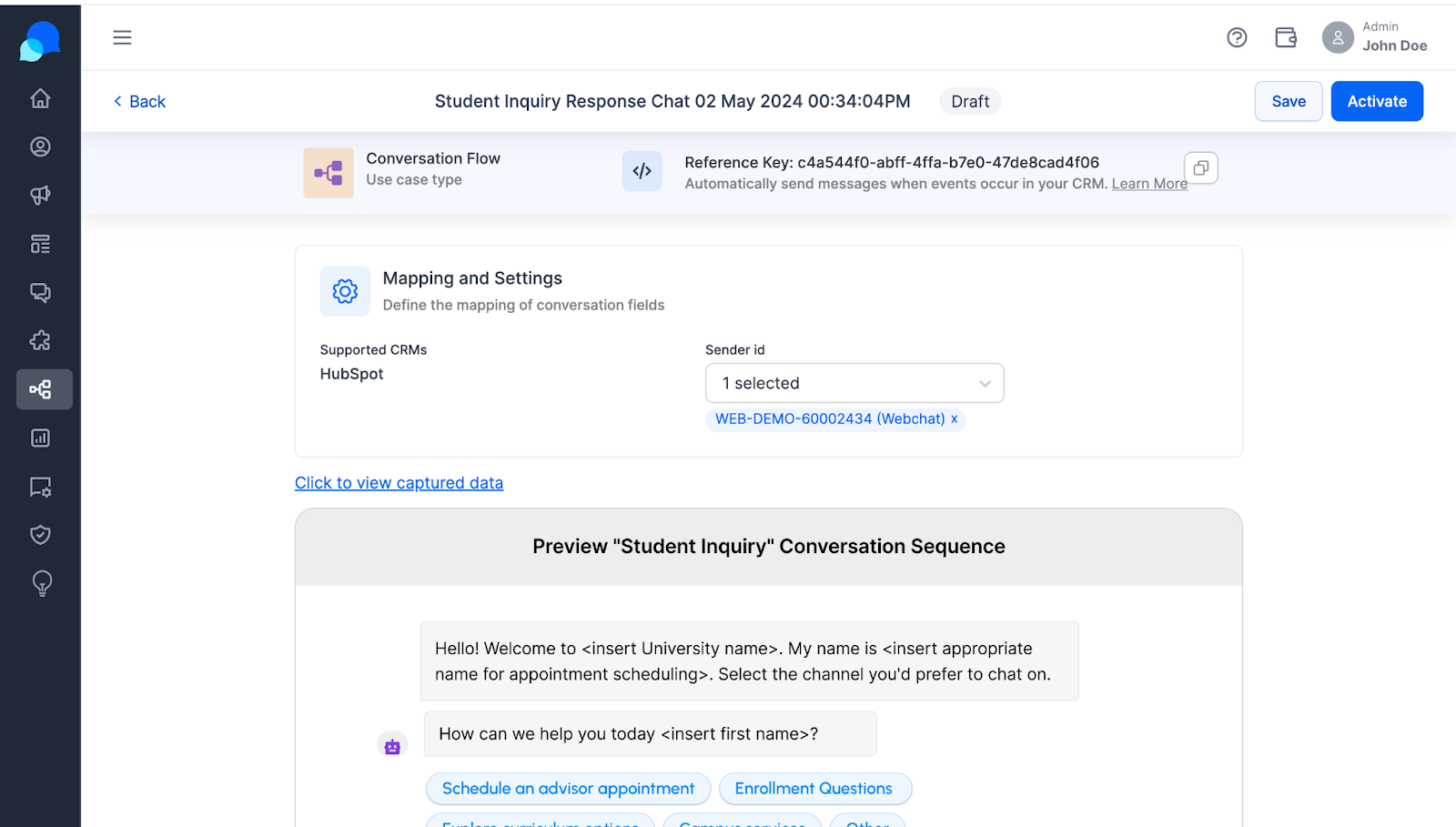Click the bot avatar icon
The height and width of the screenshot is (827, 1456).
[x=392, y=746]
